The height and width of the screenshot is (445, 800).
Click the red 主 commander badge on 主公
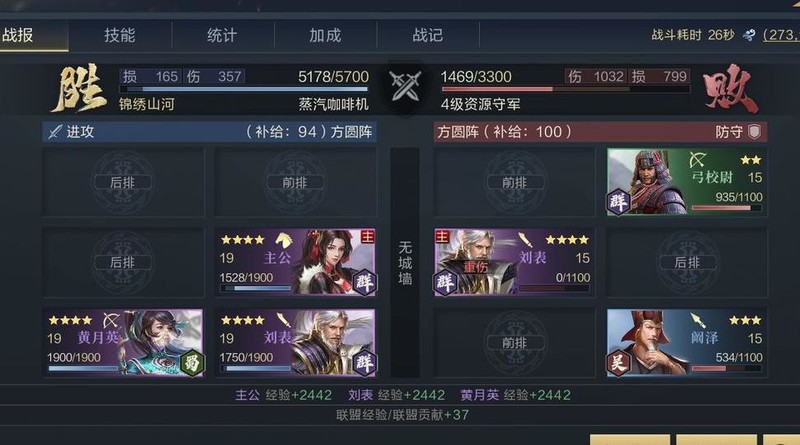click(x=367, y=236)
